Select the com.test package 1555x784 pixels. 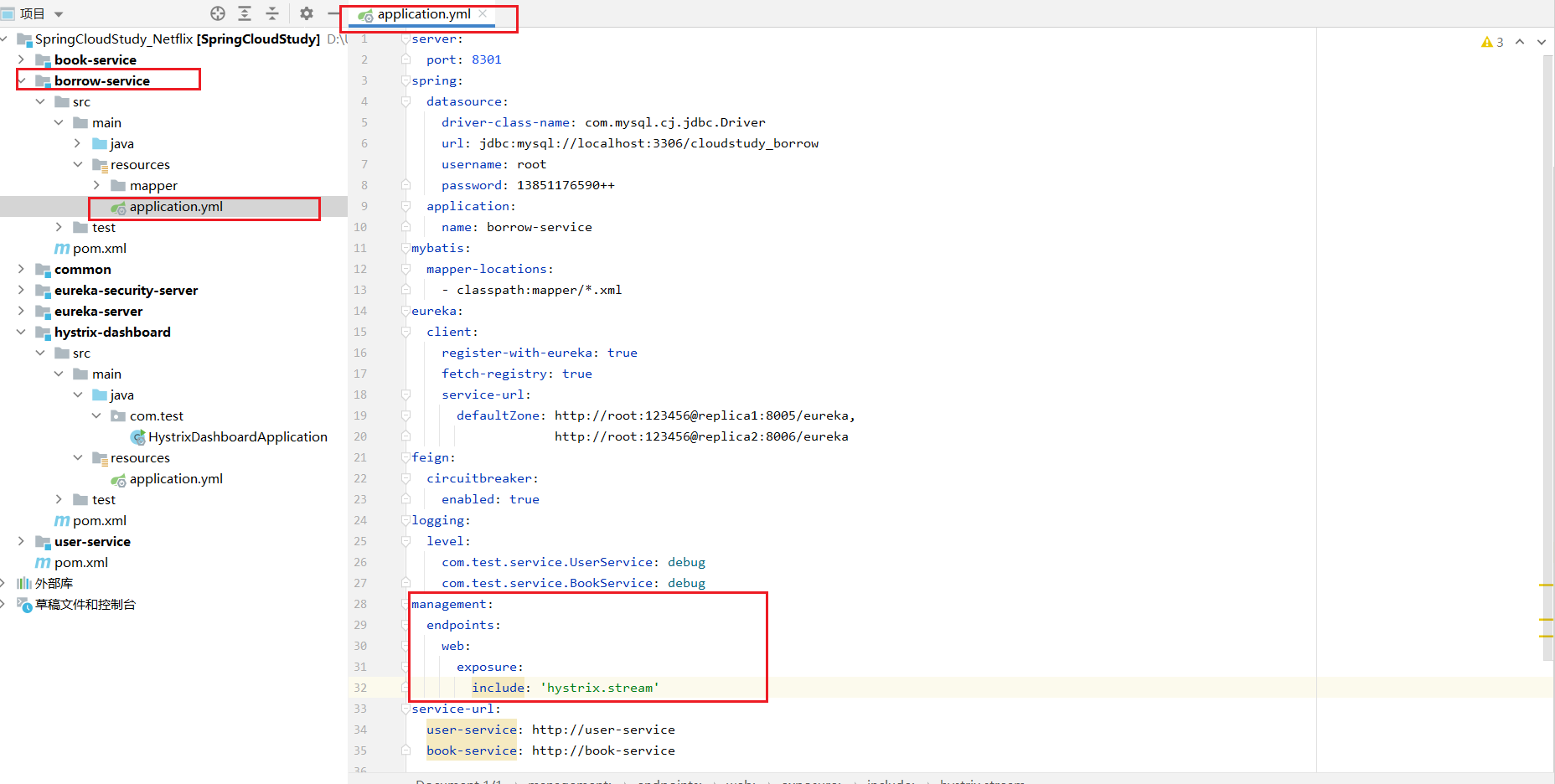(x=157, y=415)
